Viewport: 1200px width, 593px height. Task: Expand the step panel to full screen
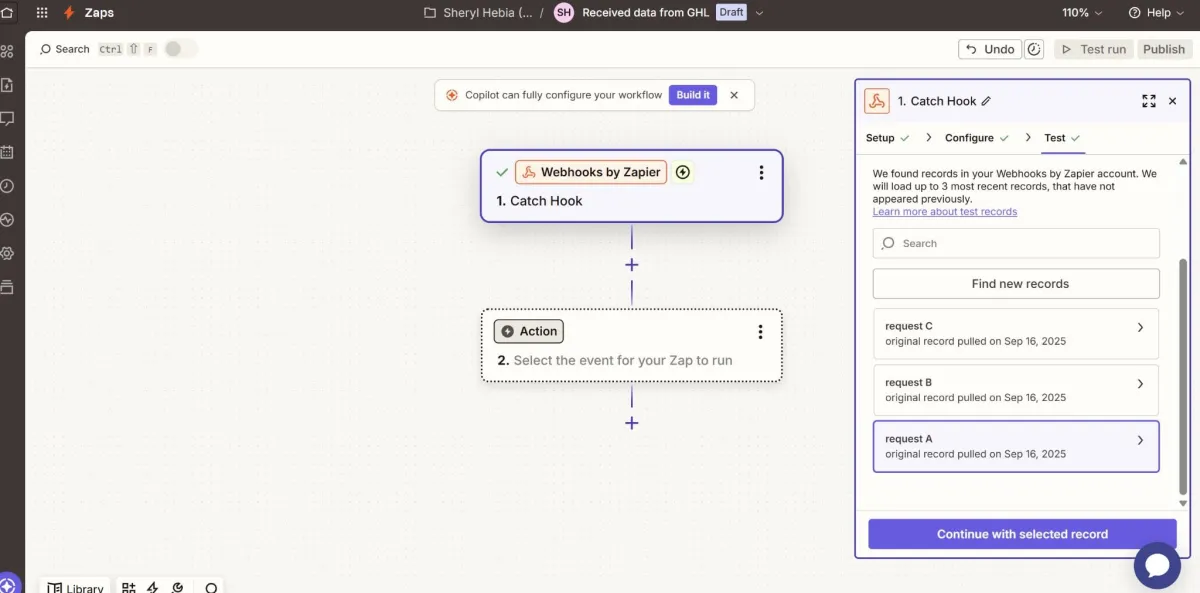pyautogui.click(x=1149, y=101)
